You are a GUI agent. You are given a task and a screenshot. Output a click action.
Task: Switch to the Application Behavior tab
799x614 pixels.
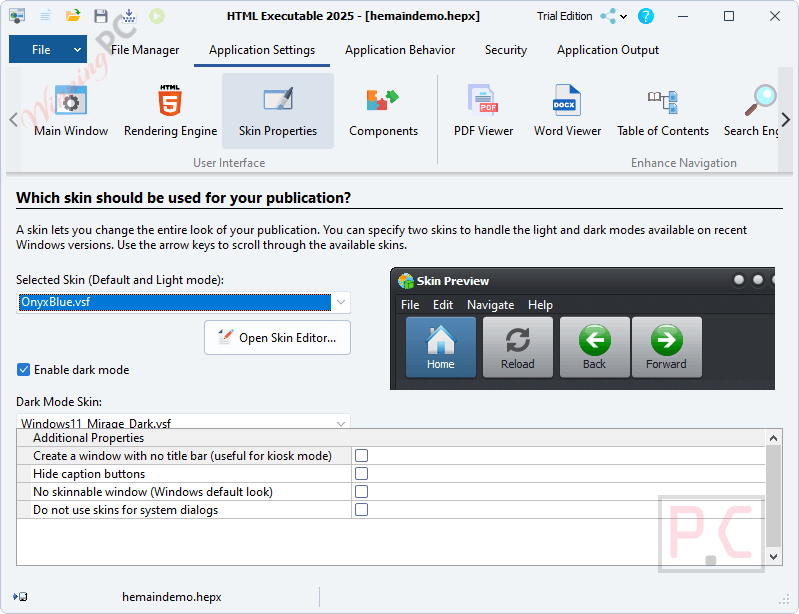(400, 50)
